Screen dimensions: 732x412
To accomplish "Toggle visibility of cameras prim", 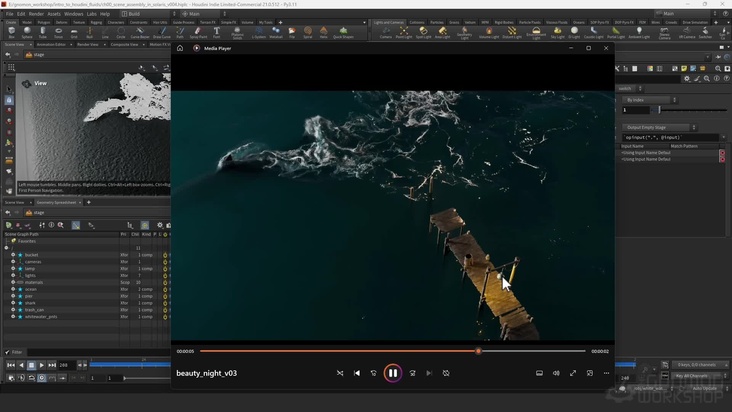I will [x=13, y=262].
